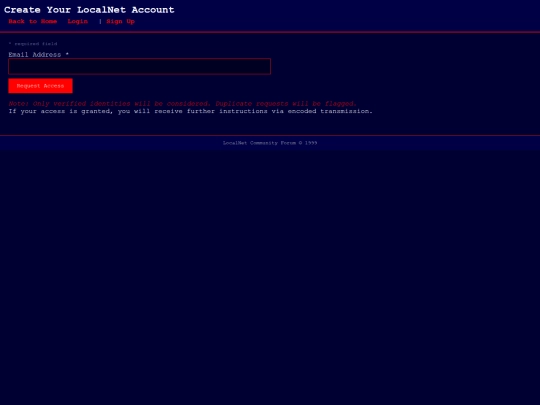Viewport: 540px width, 405px height.
Task: Click the LocalNet Community Forum footer text
Action: (x=270, y=143)
